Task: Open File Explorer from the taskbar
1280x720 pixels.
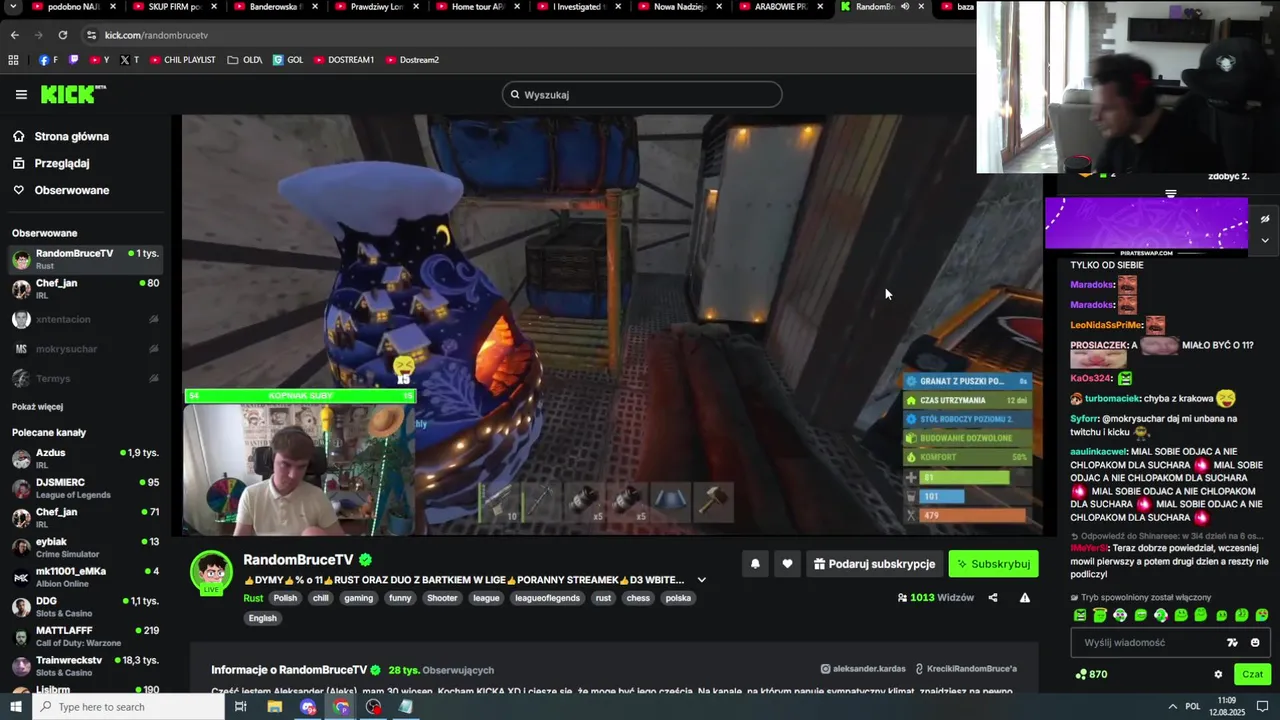Action: [x=274, y=707]
